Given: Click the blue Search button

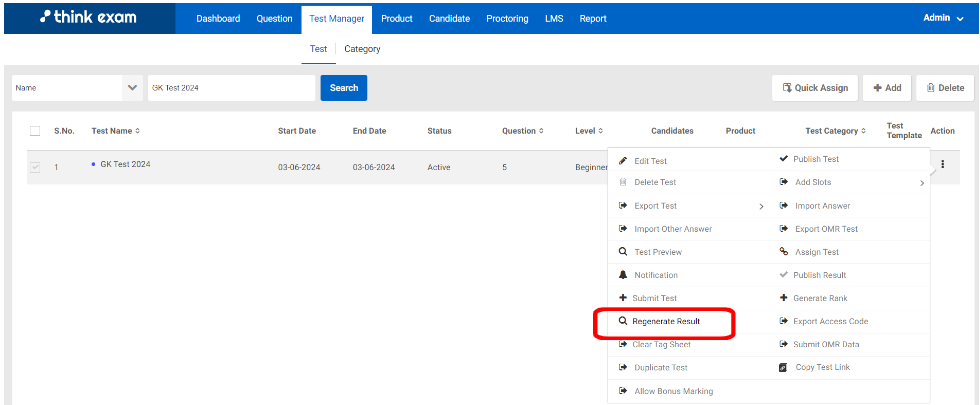Looking at the screenshot, I should pos(344,88).
